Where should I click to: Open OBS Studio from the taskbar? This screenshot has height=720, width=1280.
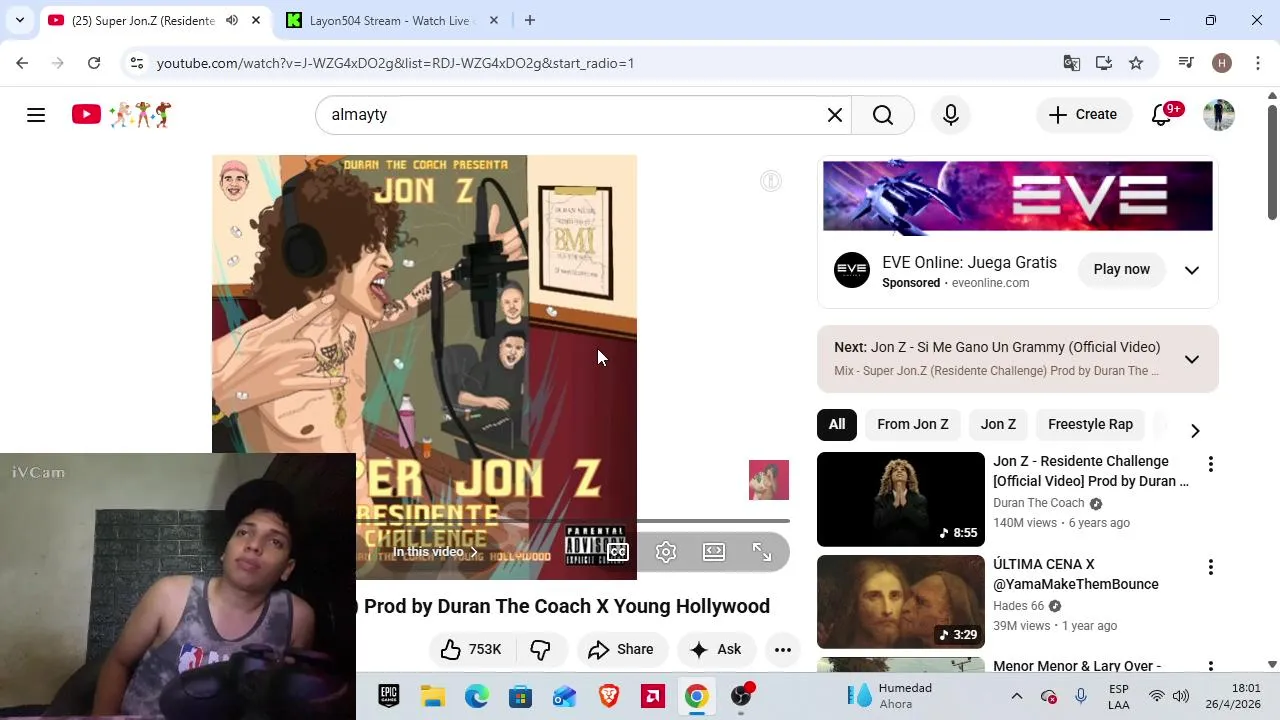[x=741, y=696]
